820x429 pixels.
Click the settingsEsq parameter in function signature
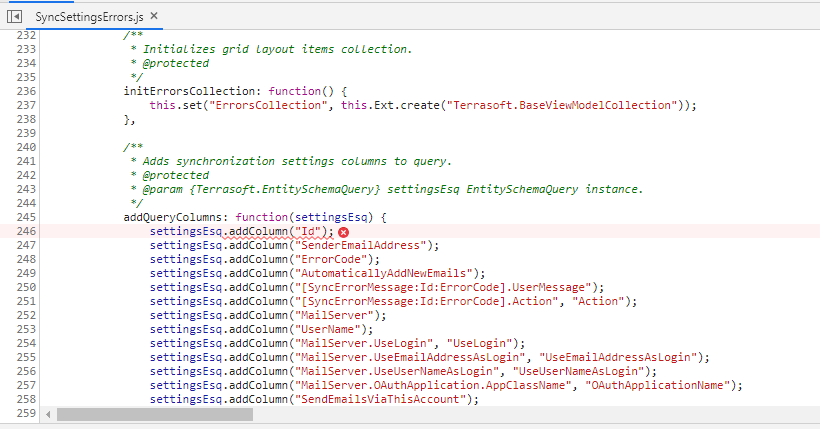pyautogui.click(x=332, y=217)
